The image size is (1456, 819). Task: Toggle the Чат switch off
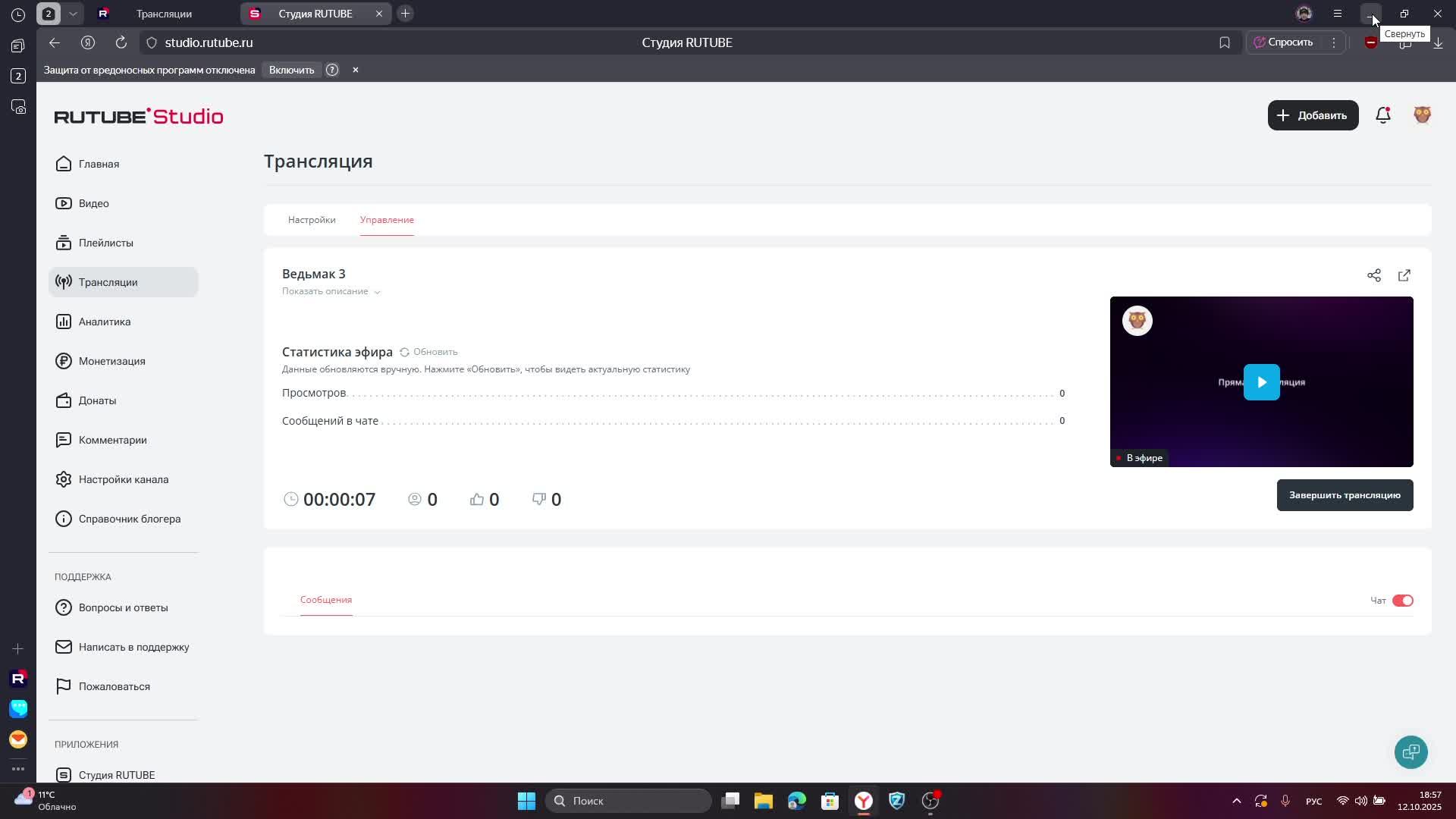point(1402,601)
